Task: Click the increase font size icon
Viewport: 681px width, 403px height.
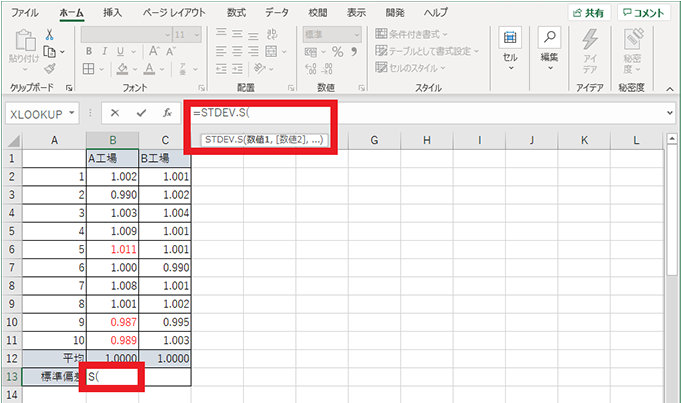Action: click(x=154, y=51)
